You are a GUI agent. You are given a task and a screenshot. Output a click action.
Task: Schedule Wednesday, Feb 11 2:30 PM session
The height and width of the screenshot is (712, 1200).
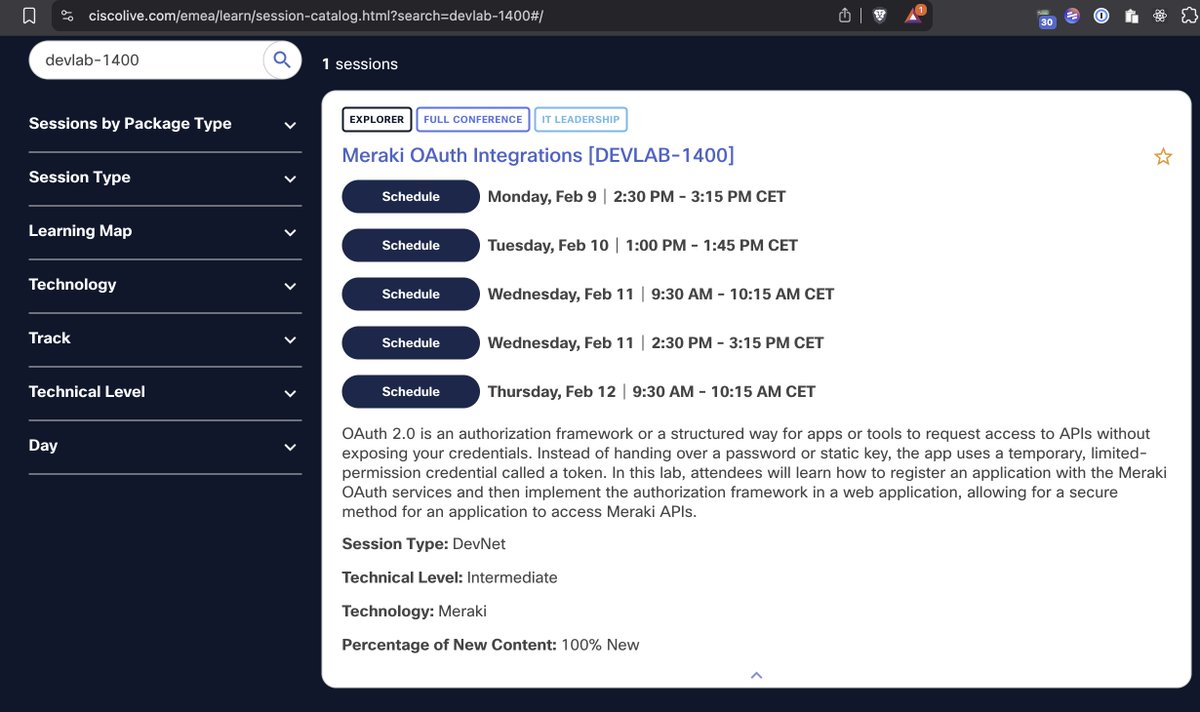[411, 343]
